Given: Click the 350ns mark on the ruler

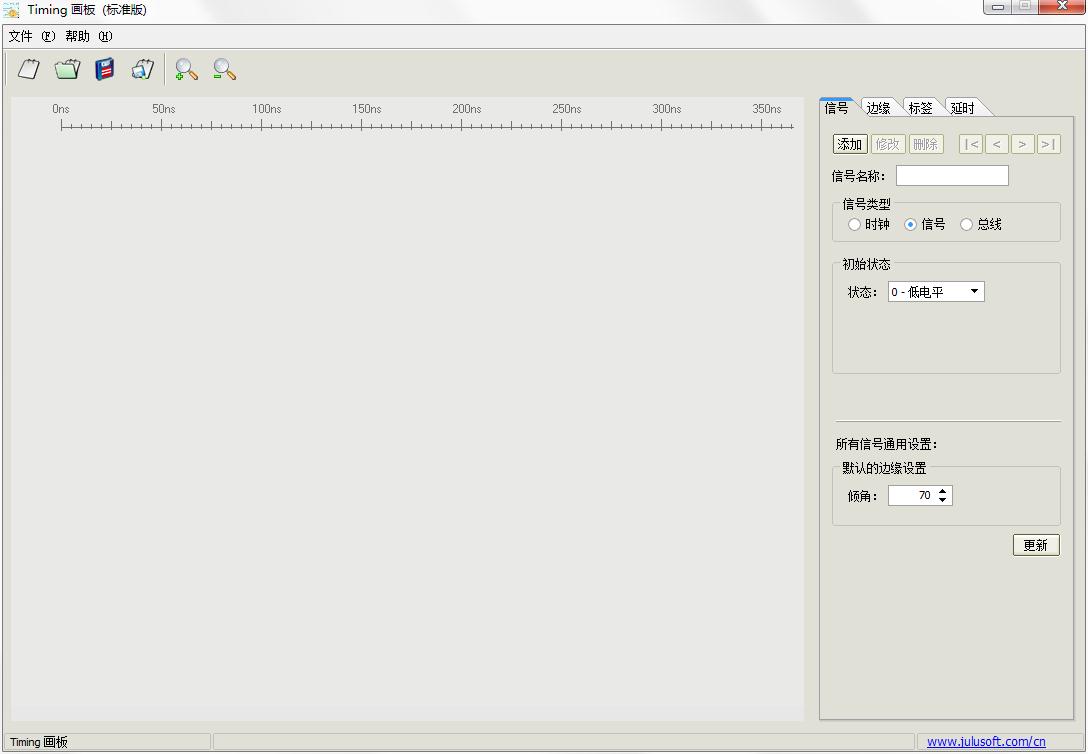Looking at the screenshot, I should pos(767,109).
